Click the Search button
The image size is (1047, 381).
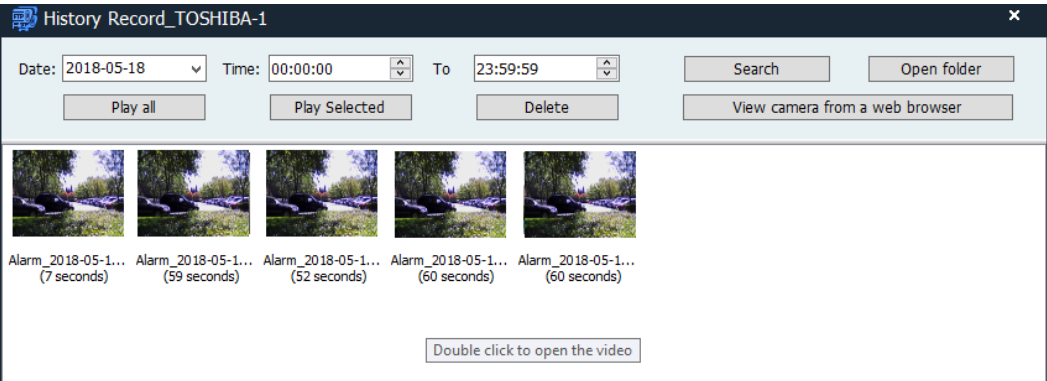tap(757, 69)
